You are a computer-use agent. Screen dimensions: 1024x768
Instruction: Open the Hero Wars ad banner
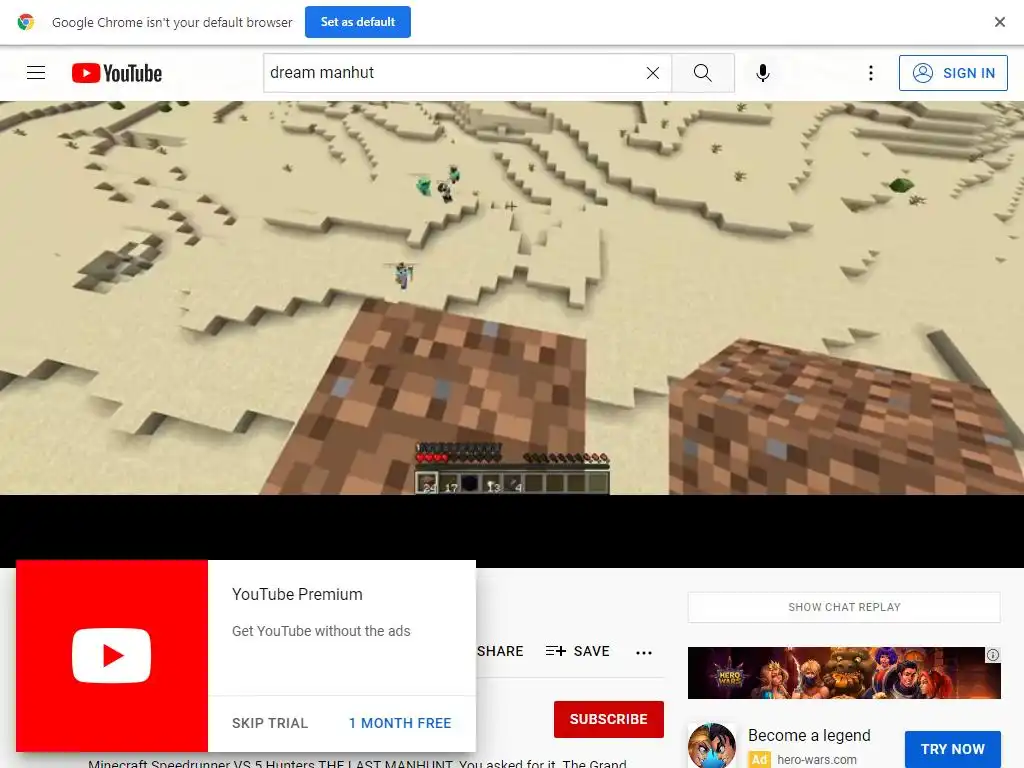coord(844,673)
